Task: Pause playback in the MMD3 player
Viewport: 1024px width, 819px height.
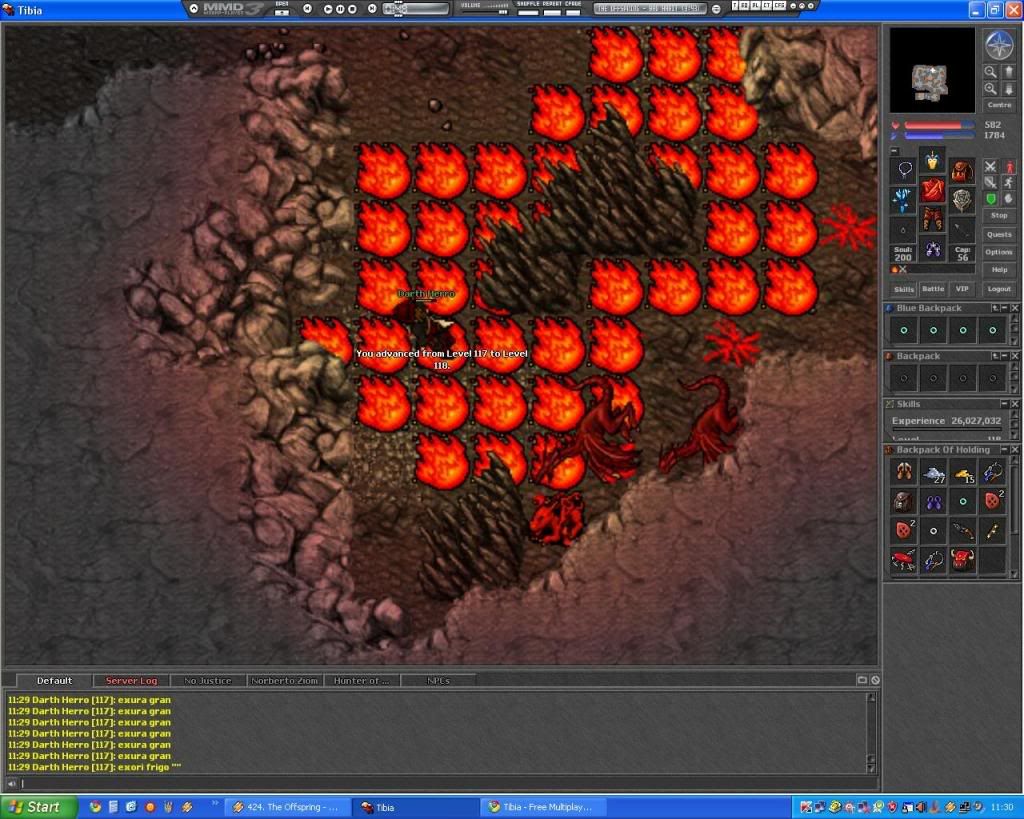Action: click(x=340, y=8)
